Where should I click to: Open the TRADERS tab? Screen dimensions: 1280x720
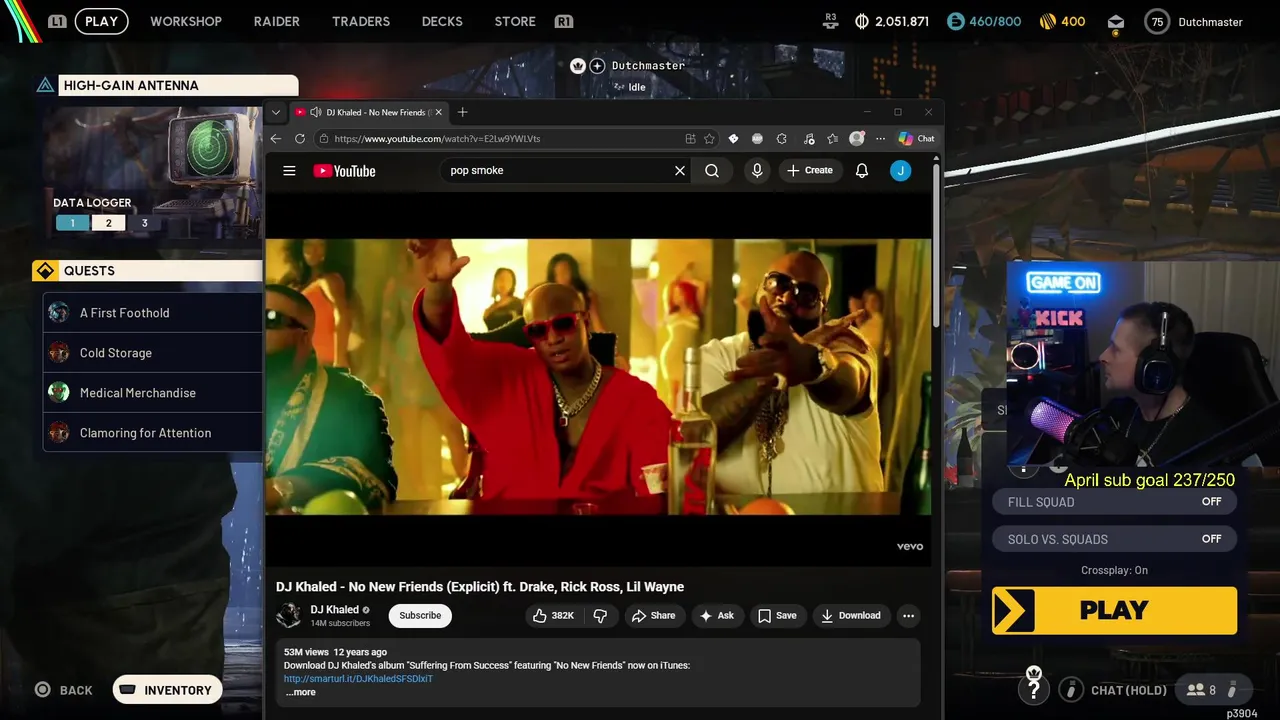pos(361,21)
